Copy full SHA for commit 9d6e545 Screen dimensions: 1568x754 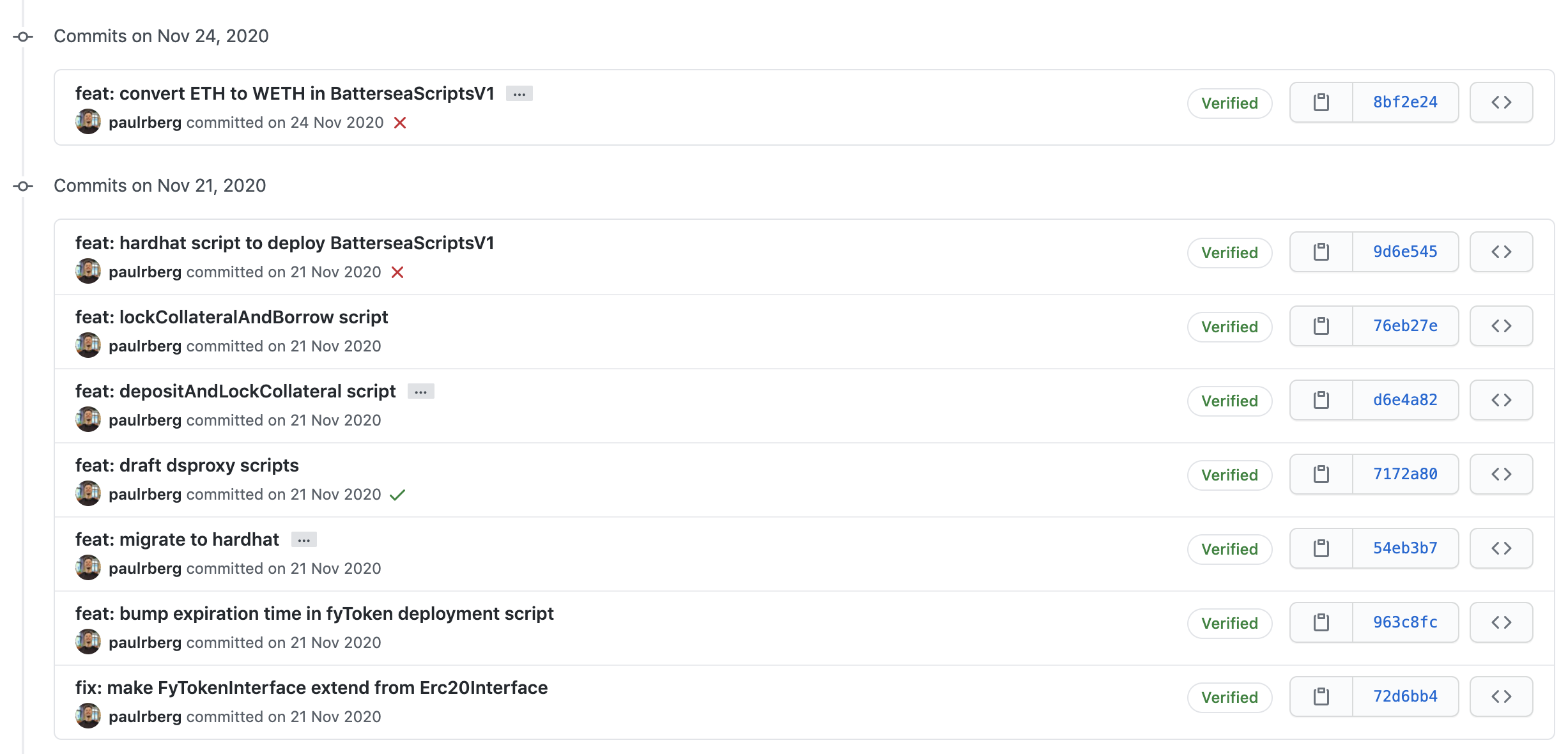(x=1321, y=252)
